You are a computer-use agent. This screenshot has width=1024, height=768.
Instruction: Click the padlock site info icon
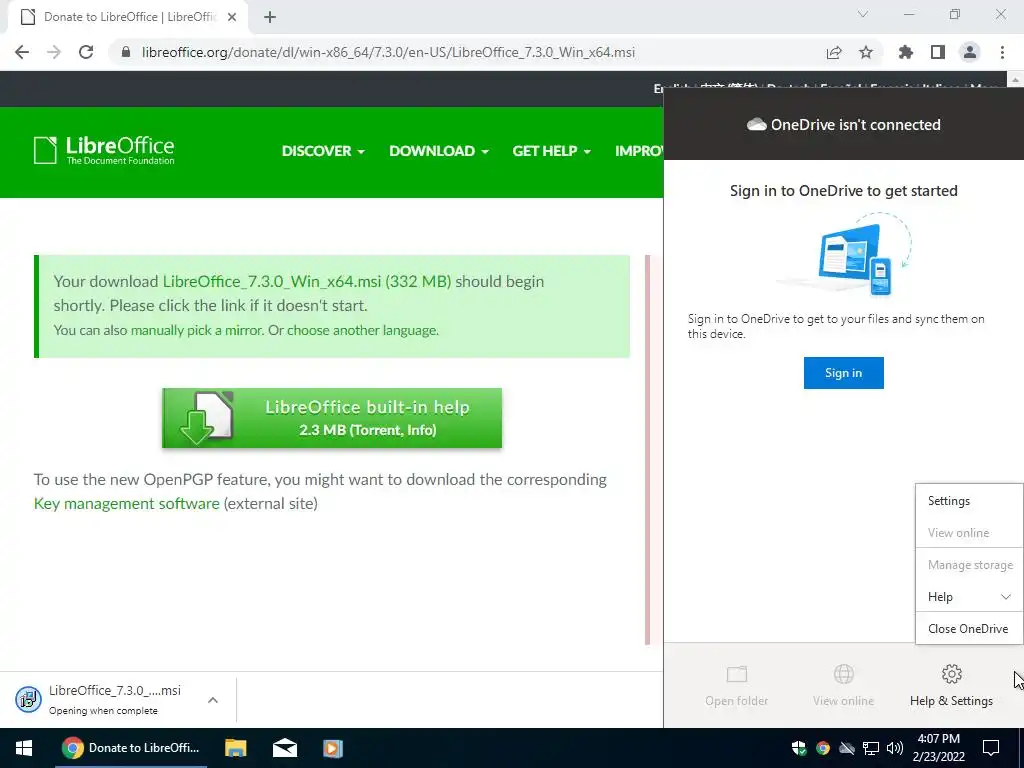click(x=126, y=52)
